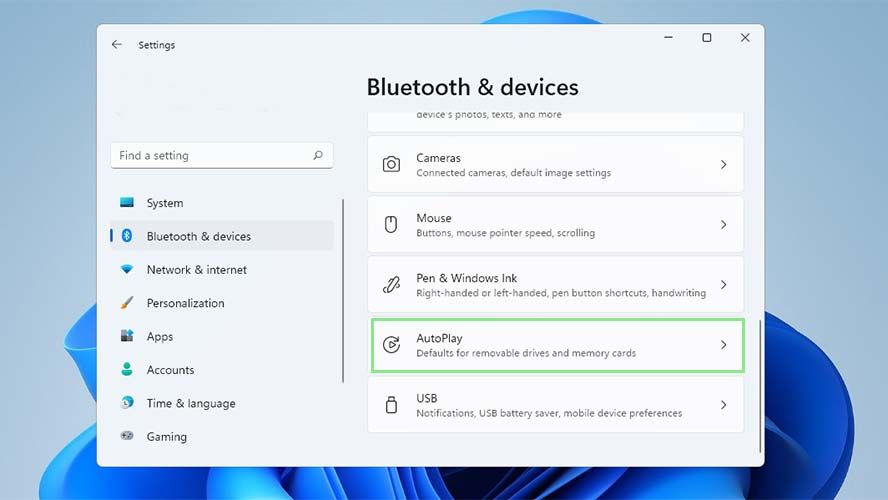Screen dimensions: 888x500
Task: Open the USB card title
Action: 426,398
